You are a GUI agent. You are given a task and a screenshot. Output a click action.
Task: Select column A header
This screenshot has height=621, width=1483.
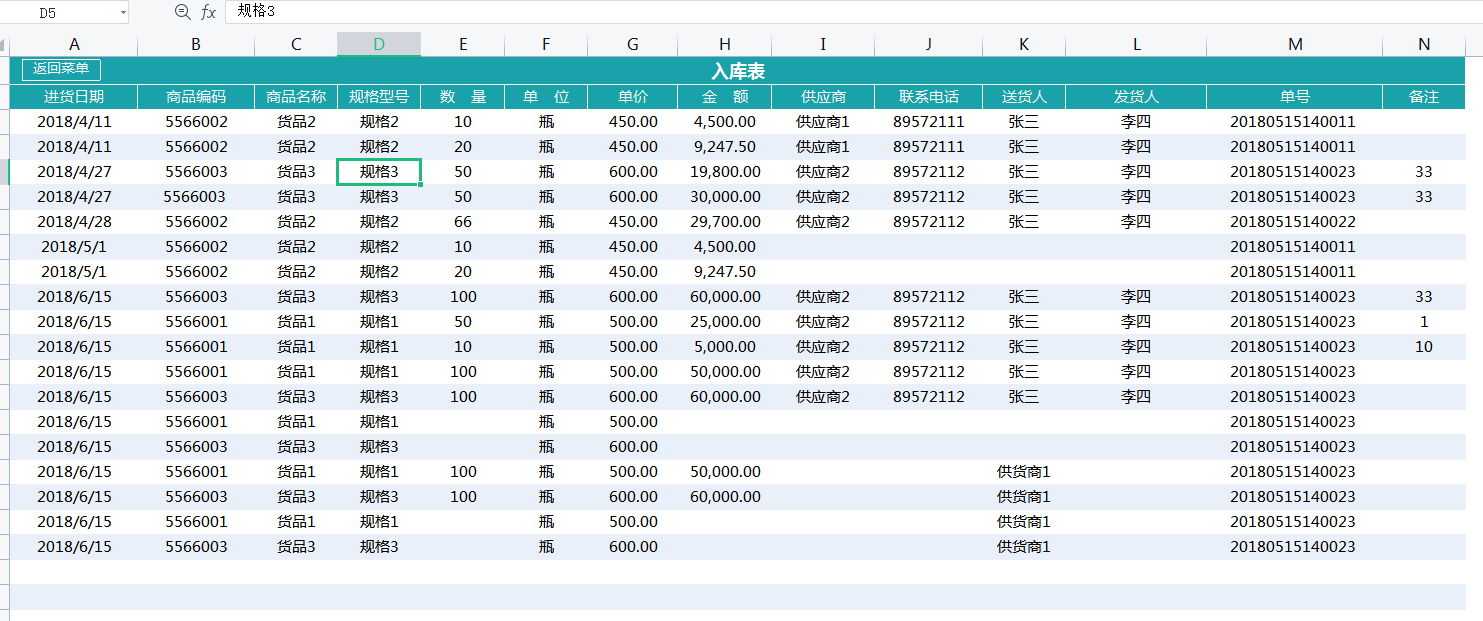pos(74,44)
